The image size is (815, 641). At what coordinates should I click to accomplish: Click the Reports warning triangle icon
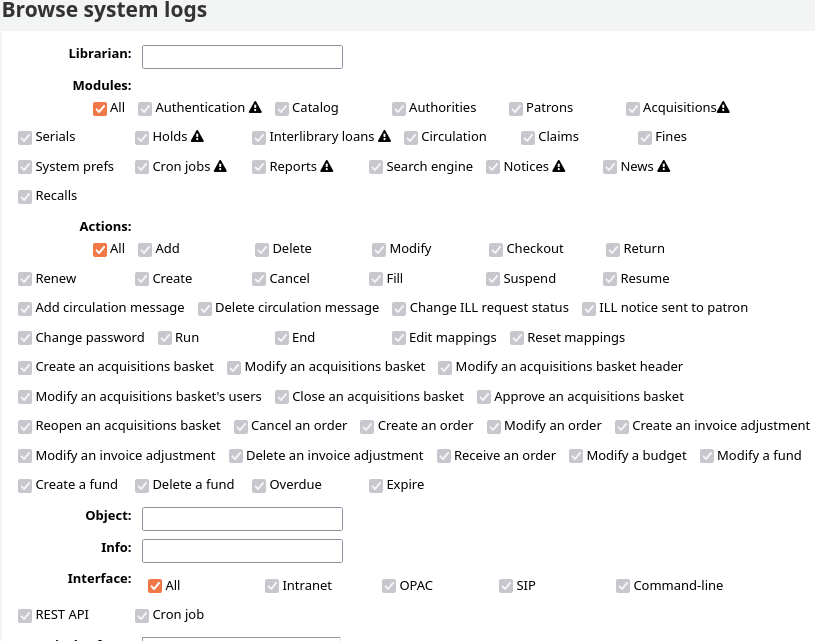tap(327, 167)
